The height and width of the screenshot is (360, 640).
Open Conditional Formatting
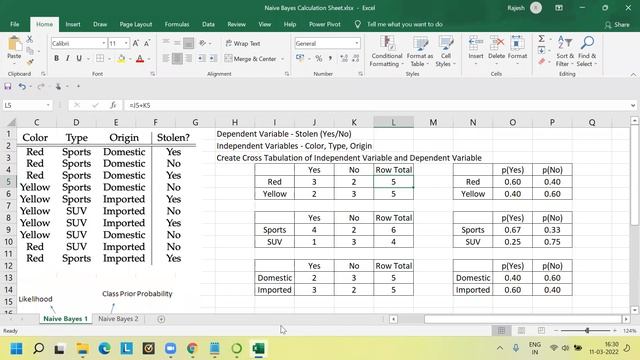(x=386, y=51)
